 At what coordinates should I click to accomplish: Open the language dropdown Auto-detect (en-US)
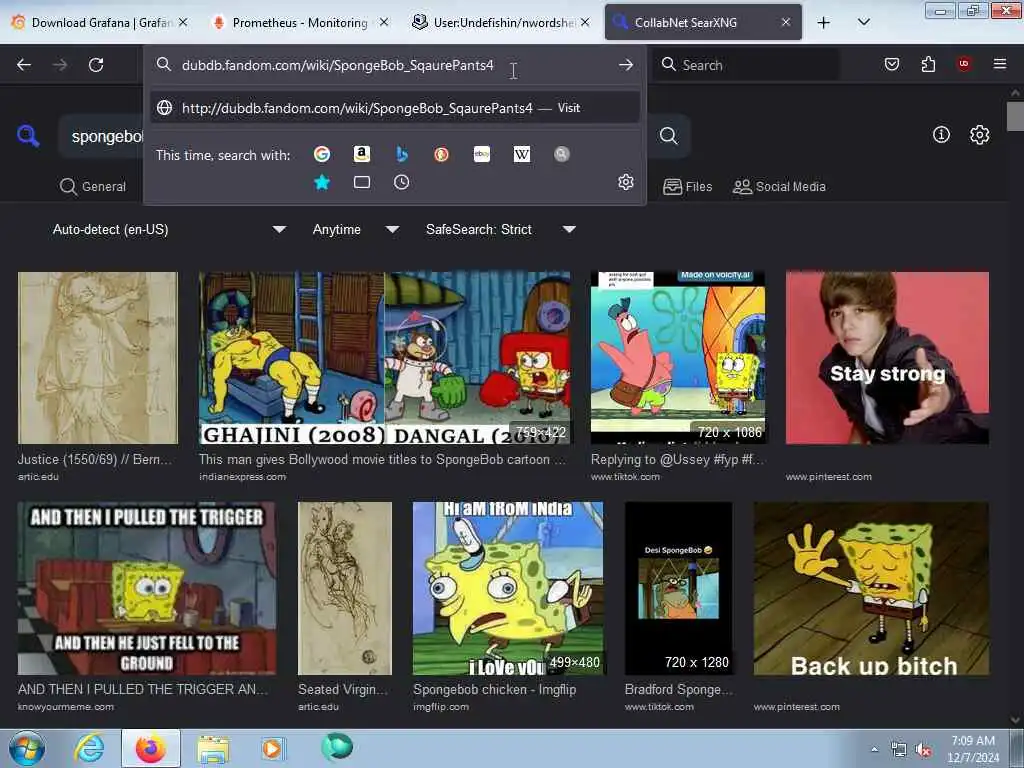pos(170,229)
